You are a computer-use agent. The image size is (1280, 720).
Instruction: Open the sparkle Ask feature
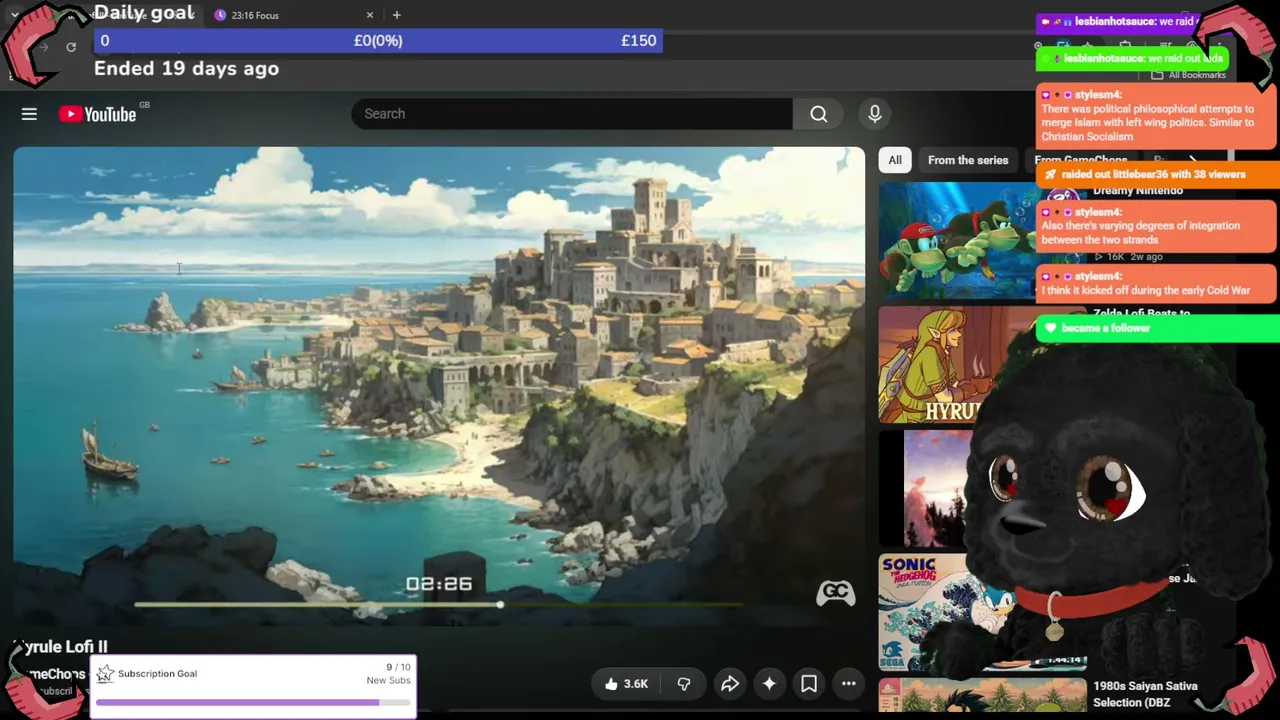(769, 684)
